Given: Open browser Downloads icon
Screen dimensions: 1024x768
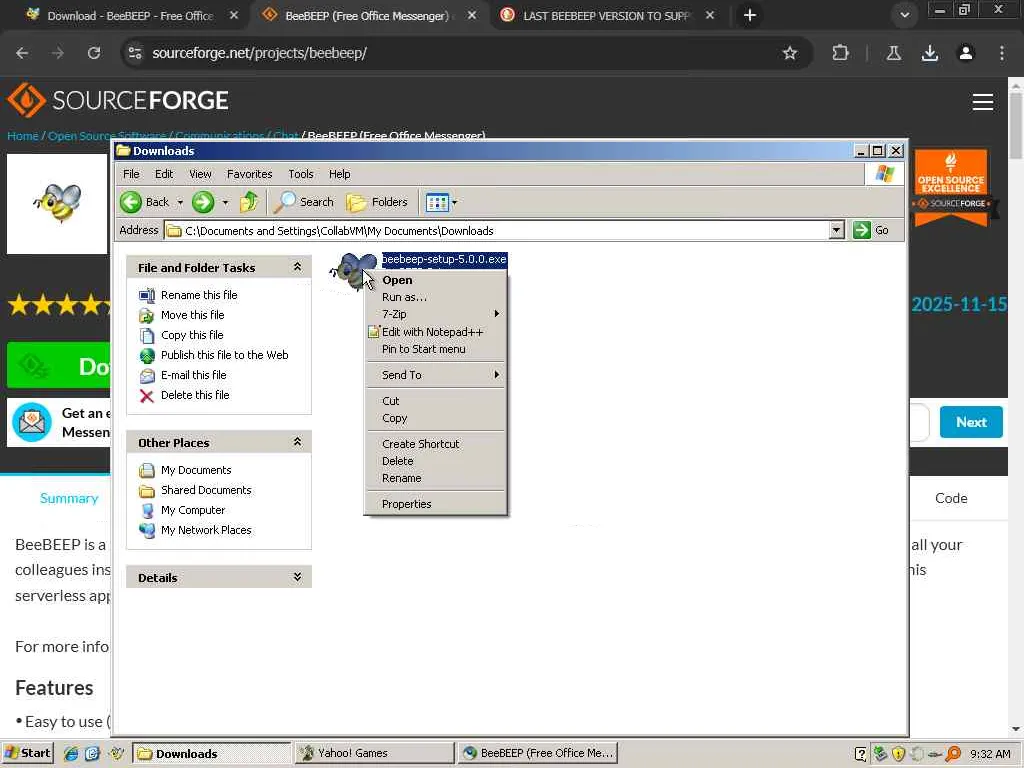Looking at the screenshot, I should point(930,53).
